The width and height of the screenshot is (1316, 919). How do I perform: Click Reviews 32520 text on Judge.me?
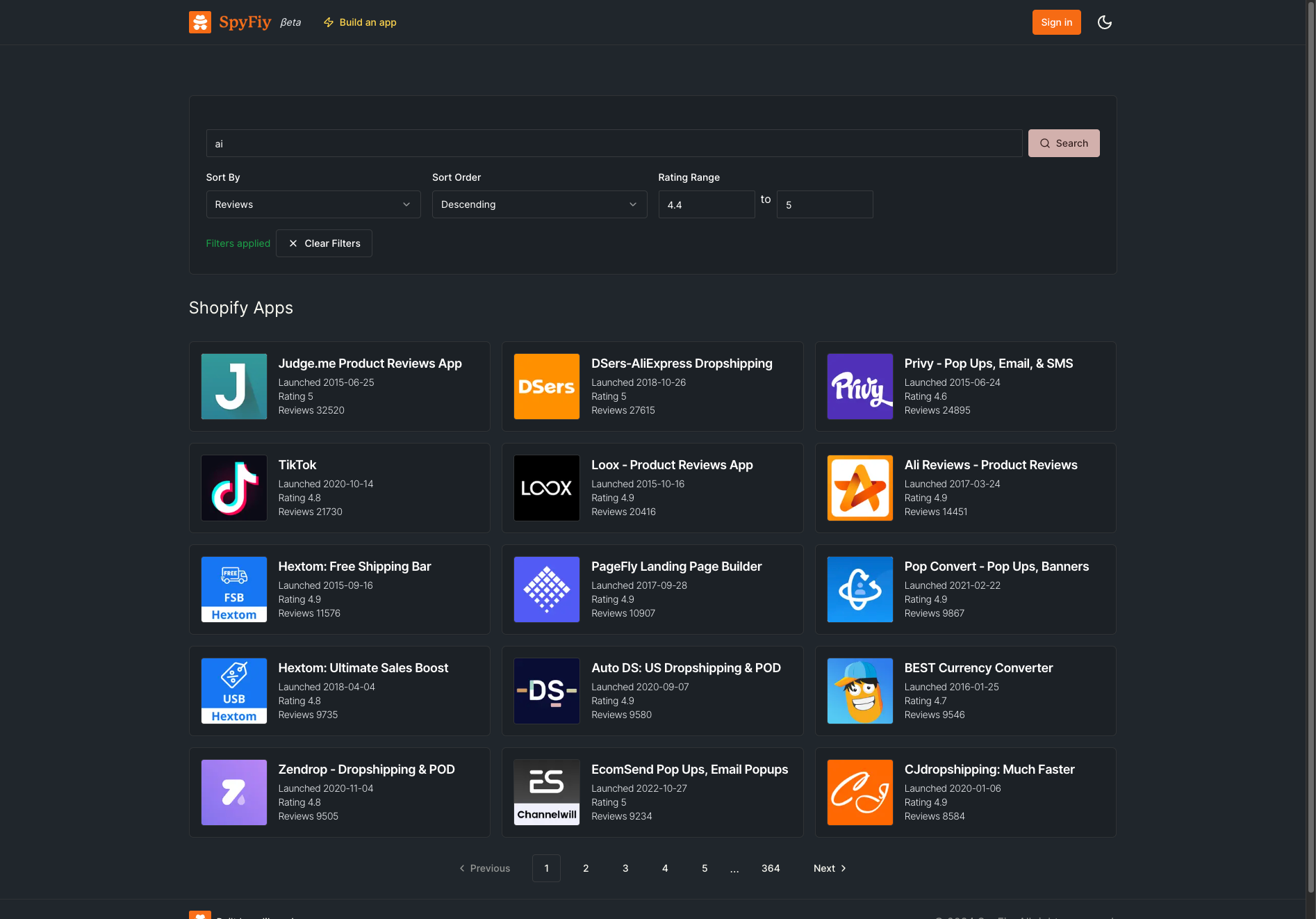(311, 410)
